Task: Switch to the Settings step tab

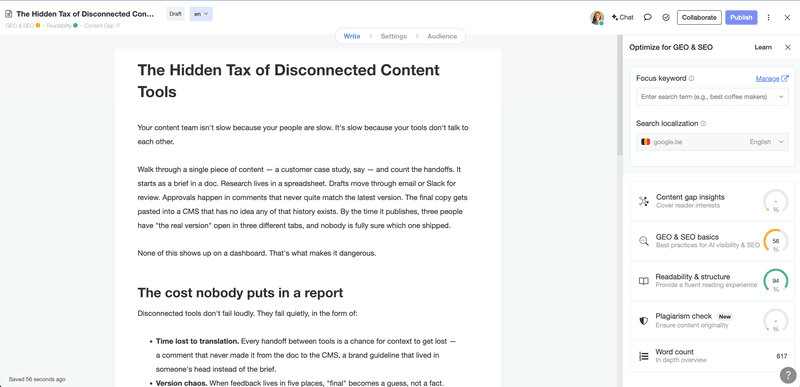Action: point(394,36)
